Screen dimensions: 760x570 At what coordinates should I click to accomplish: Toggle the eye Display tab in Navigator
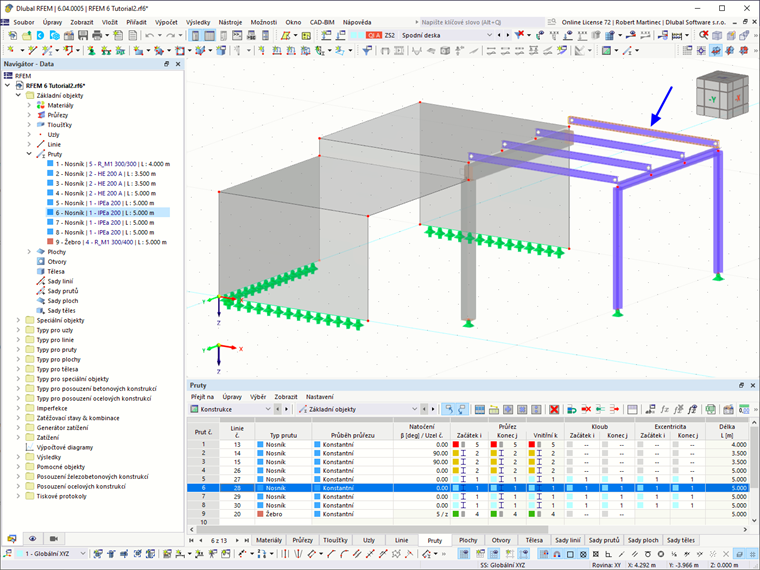[32, 538]
